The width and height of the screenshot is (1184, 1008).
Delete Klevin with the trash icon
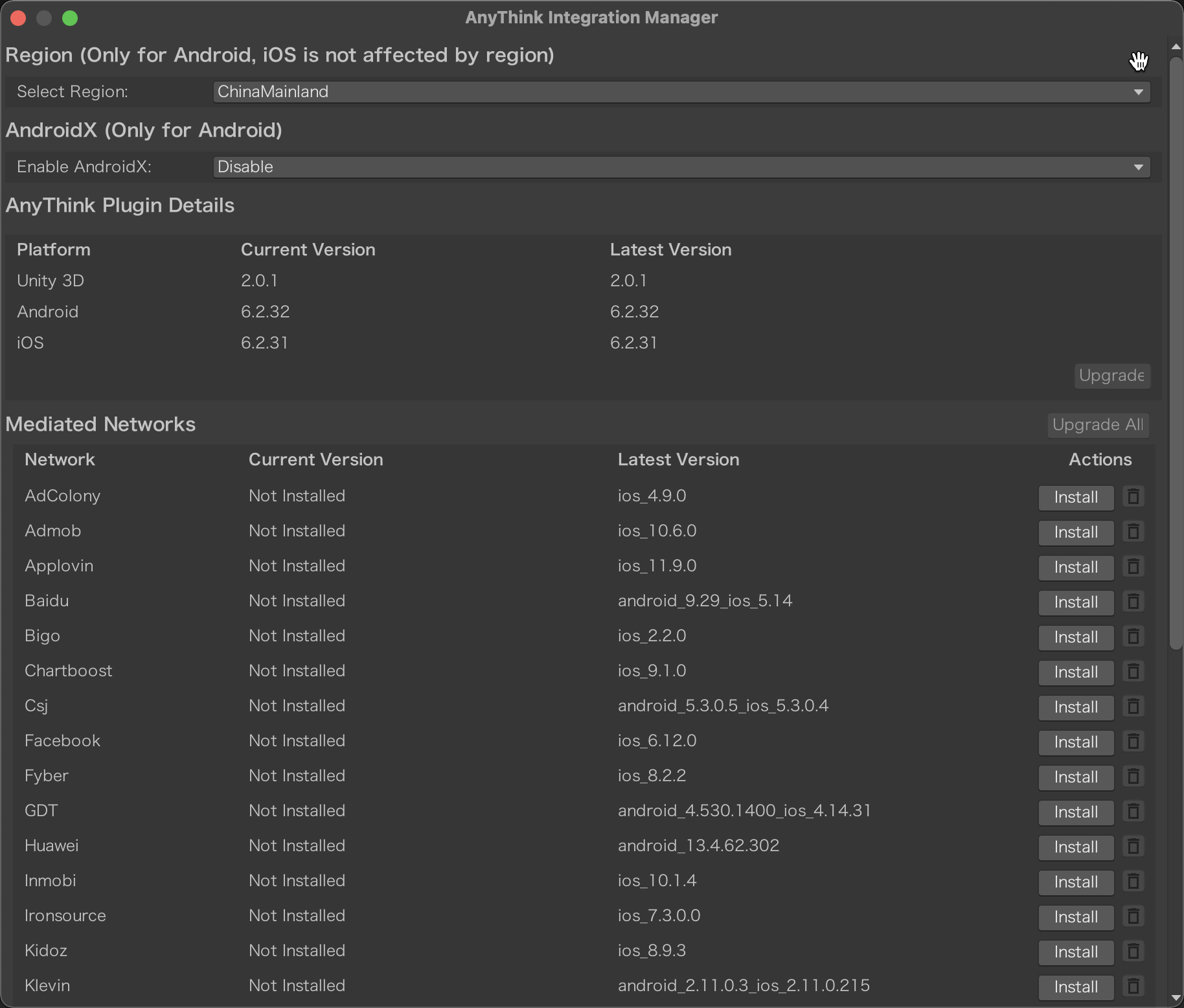point(1133,987)
